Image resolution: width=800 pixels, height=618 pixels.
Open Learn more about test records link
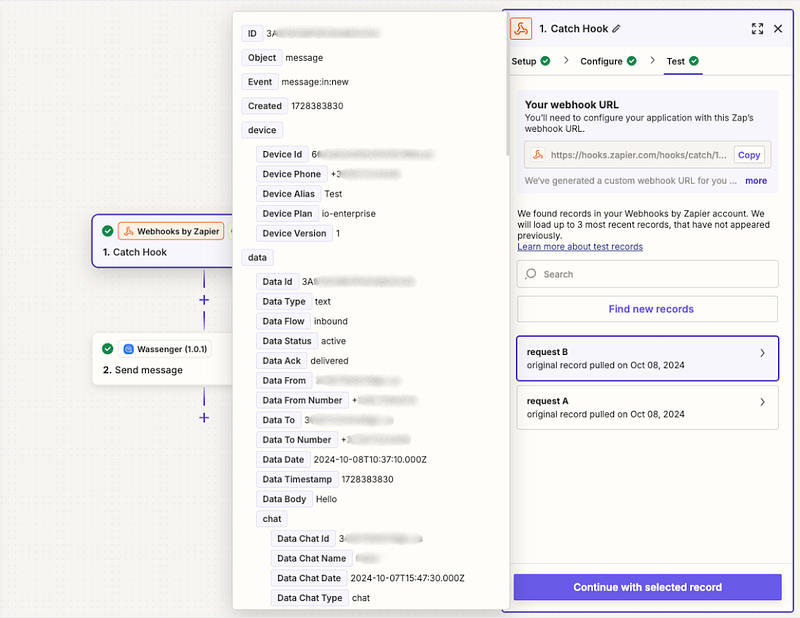tap(580, 246)
